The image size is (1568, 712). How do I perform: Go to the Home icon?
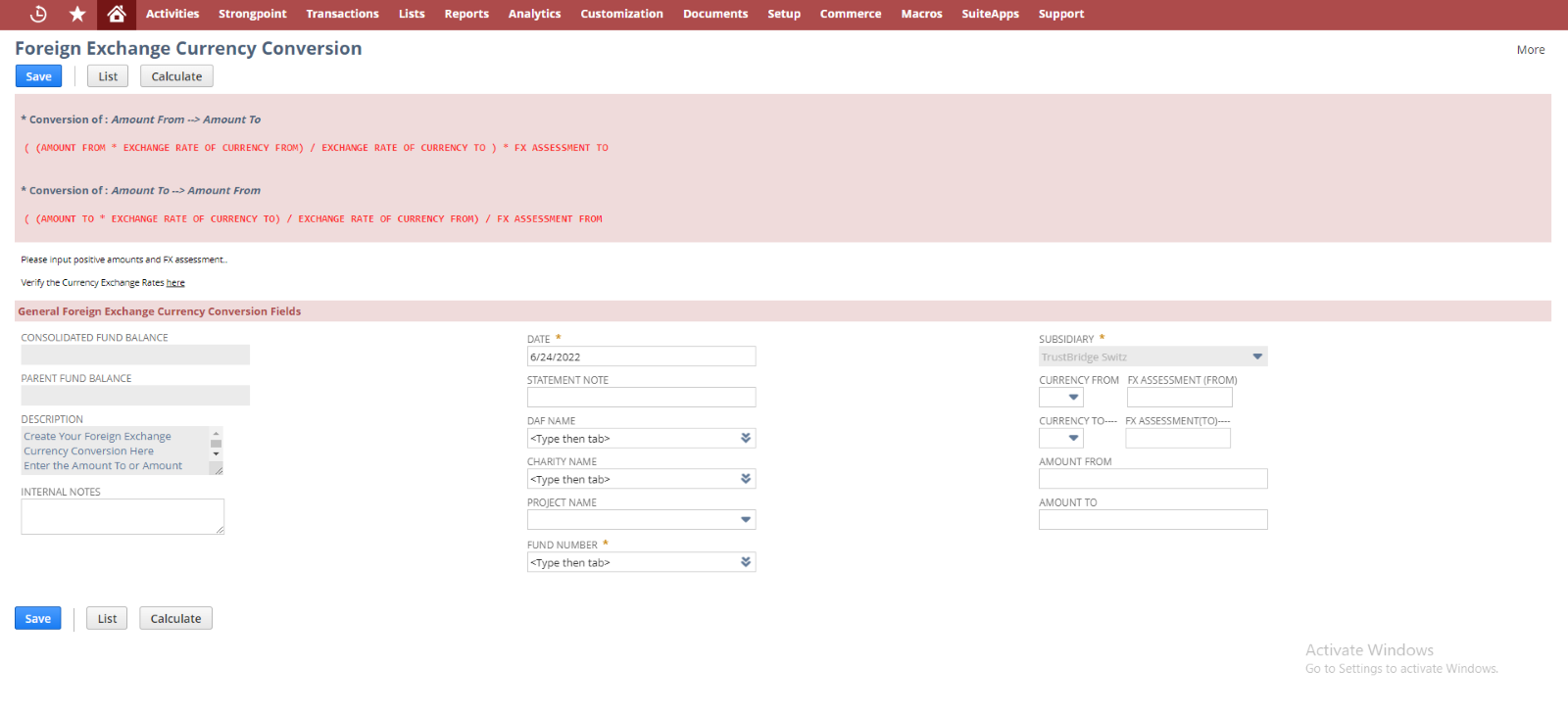[117, 14]
